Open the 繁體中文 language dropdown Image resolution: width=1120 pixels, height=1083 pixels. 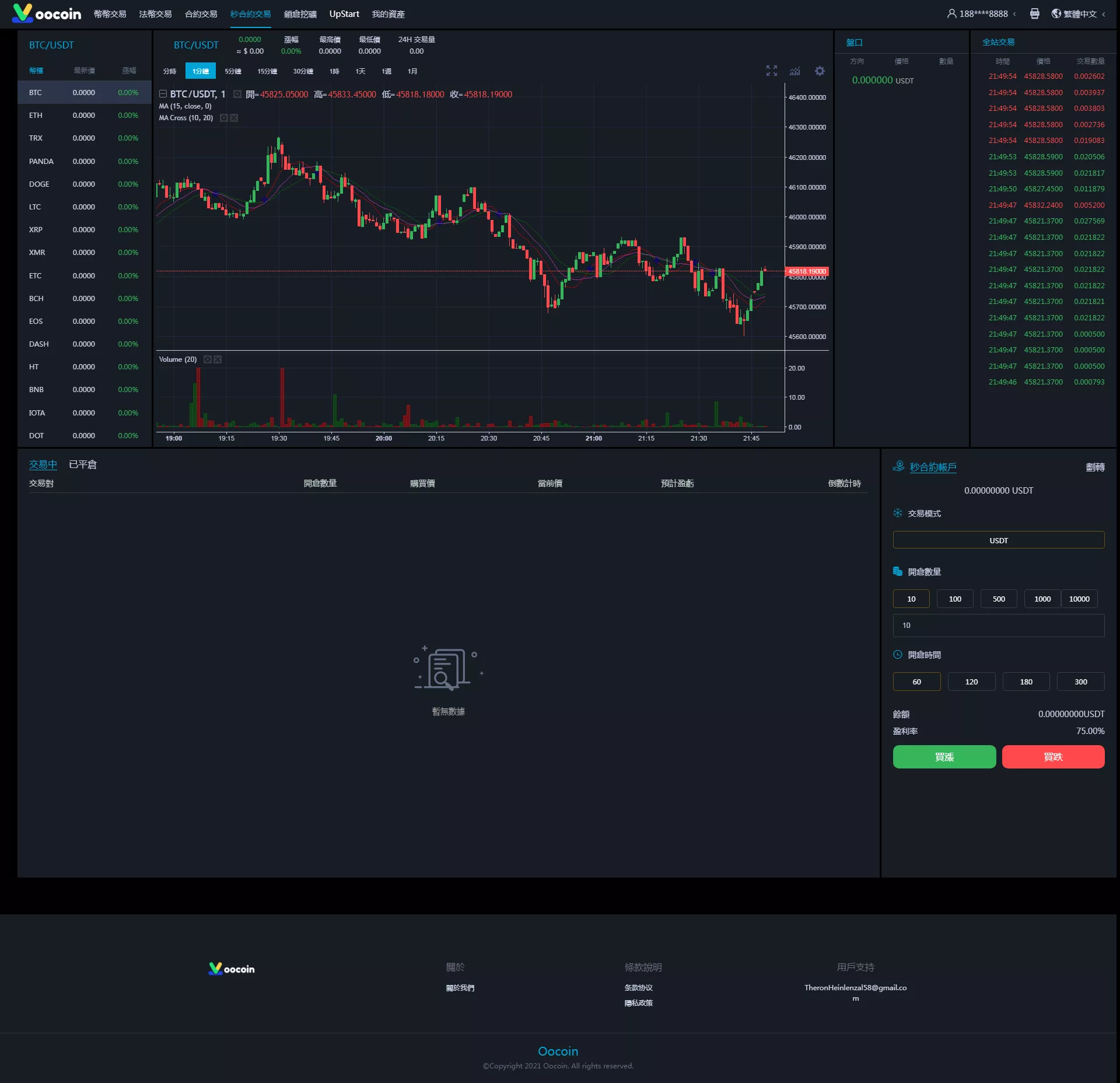pyautogui.click(x=1079, y=14)
